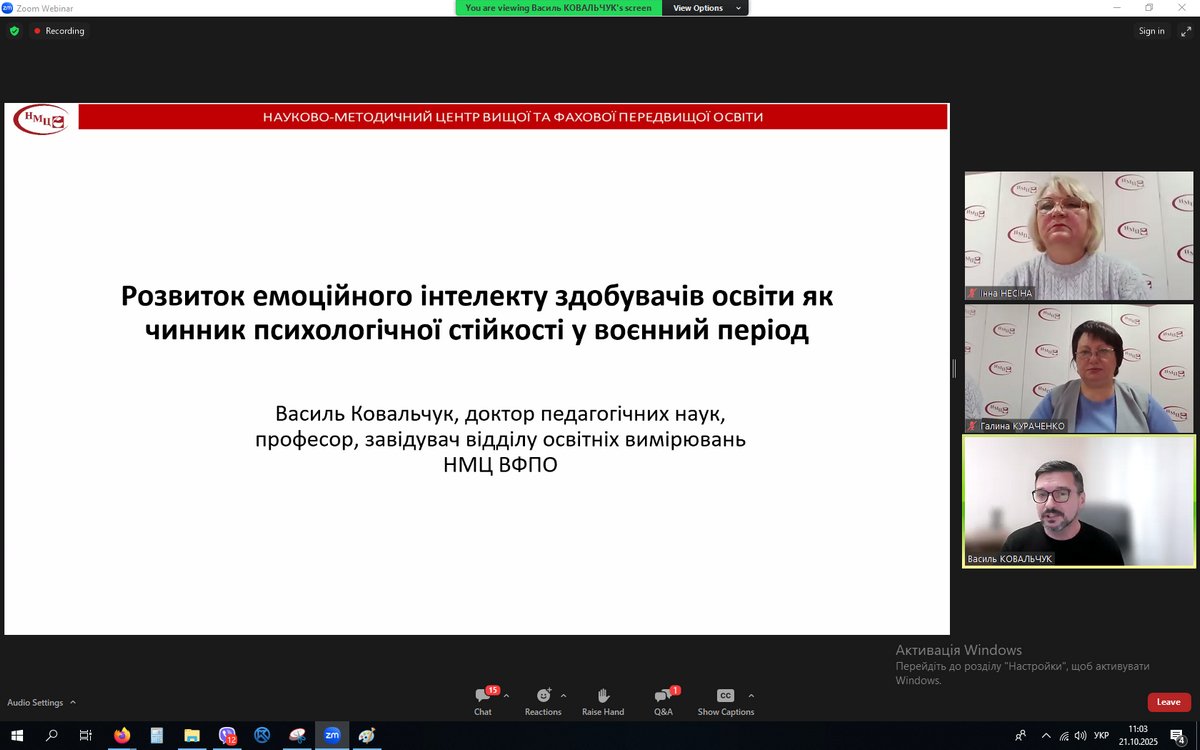Expand the Show Captions options arrow
The width and height of the screenshot is (1200, 750).
[751, 695]
